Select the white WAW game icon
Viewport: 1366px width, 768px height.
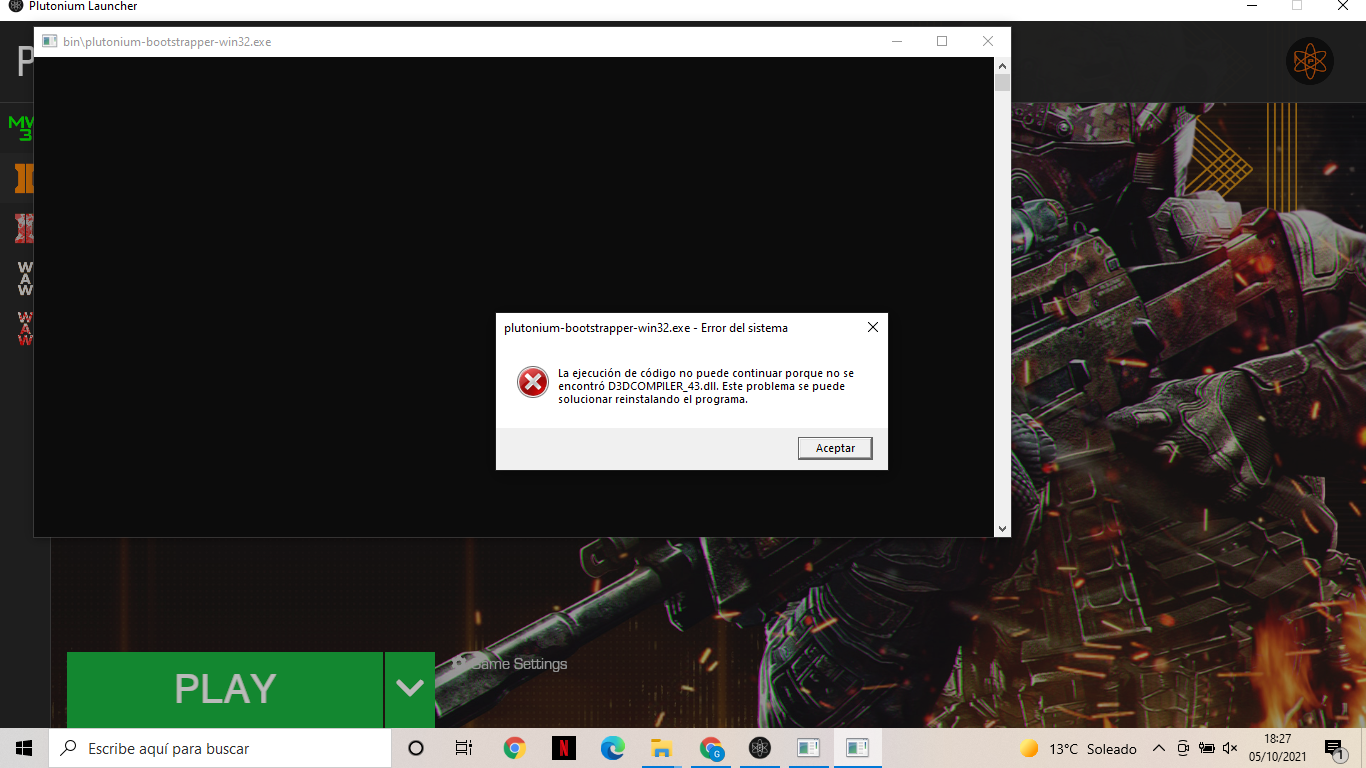coord(25,279)
